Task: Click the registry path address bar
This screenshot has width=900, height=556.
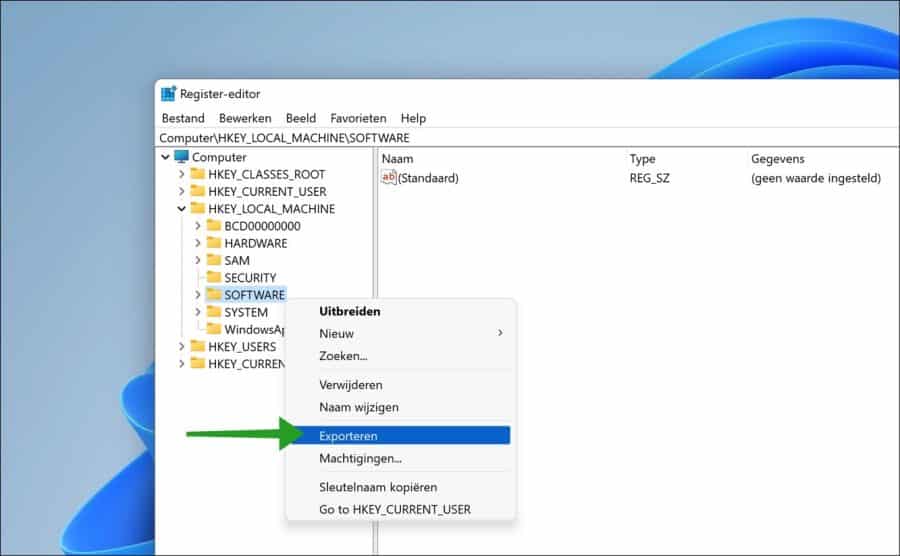Action: (527, 138)
